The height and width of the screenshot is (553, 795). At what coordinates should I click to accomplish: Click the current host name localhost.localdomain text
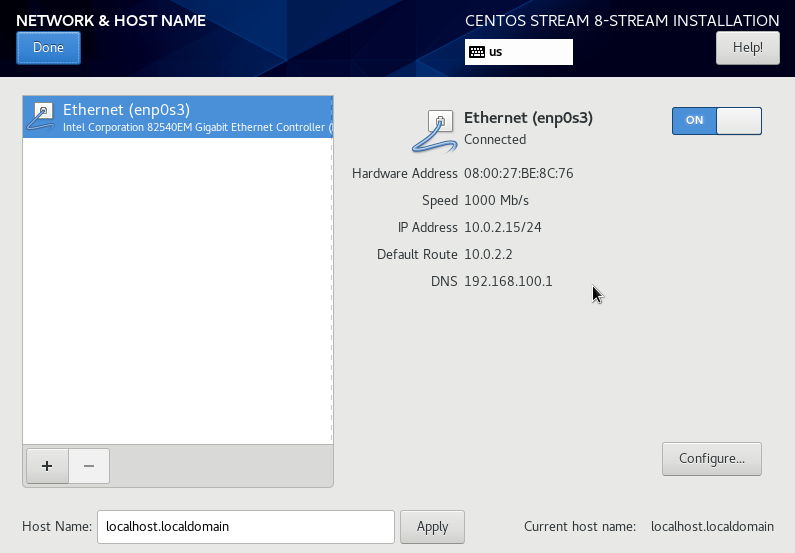coord(712,526)
